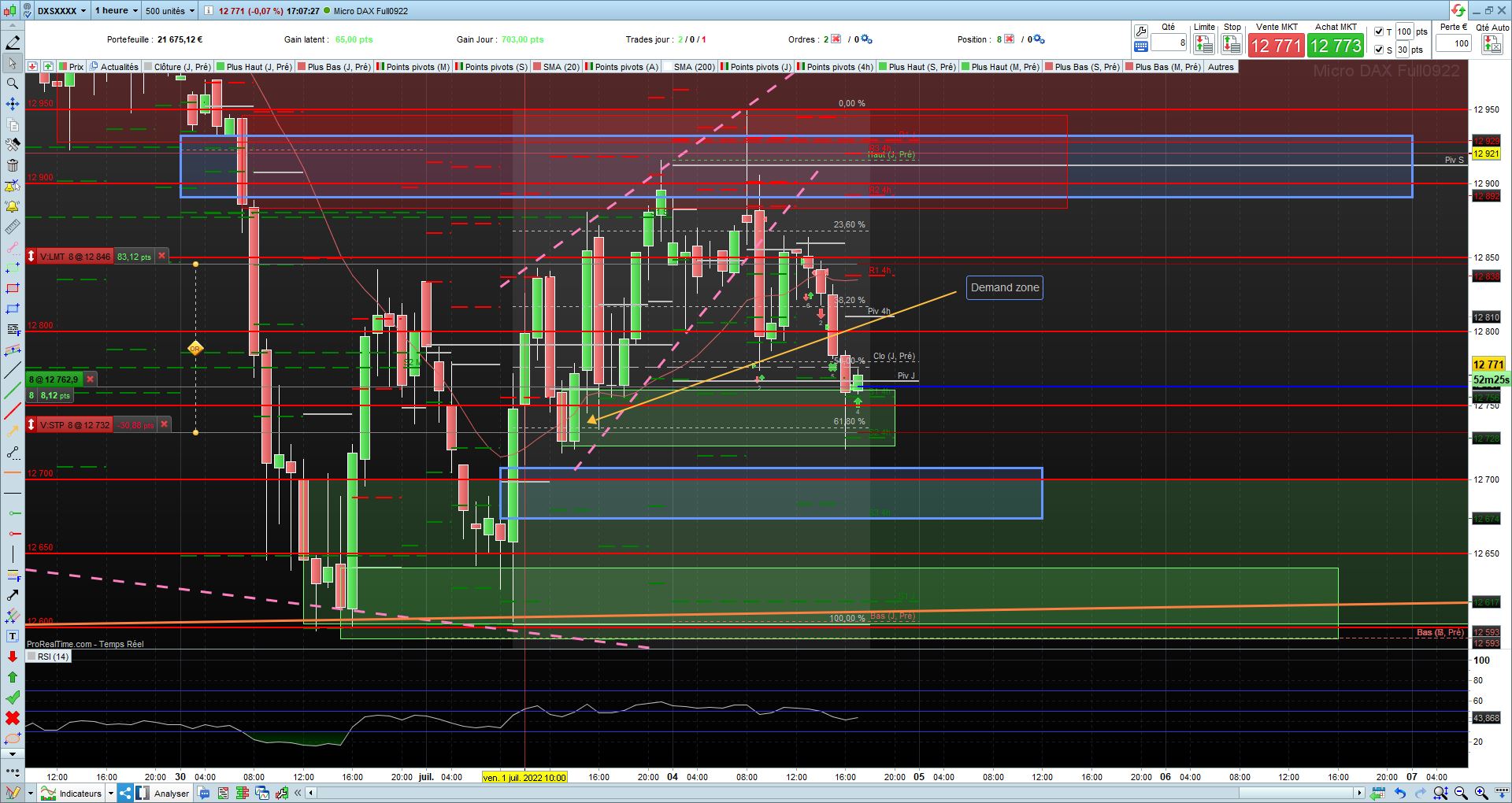Select Actualités label tab
The image size is (1512, 803).
[114, 67]
